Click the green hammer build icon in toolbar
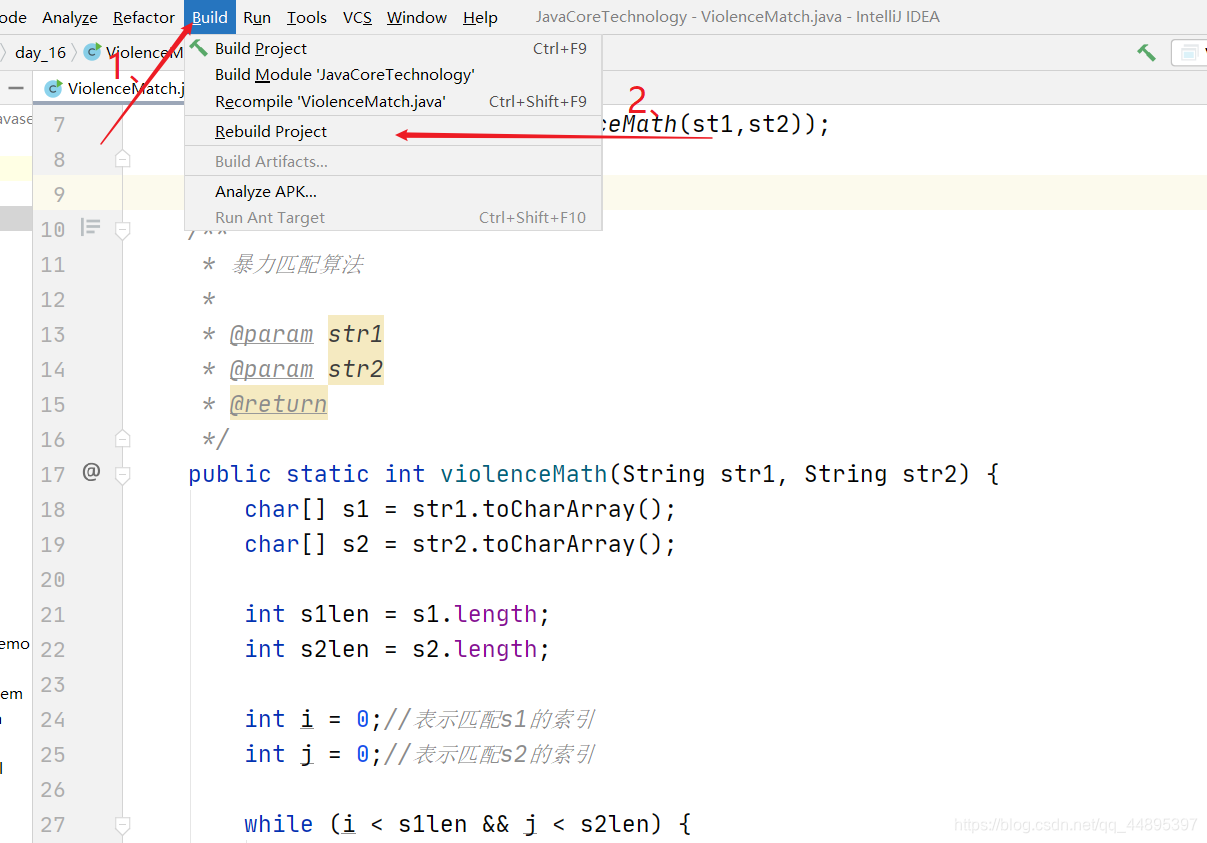1207x843 pixels. coord(1146,52)
